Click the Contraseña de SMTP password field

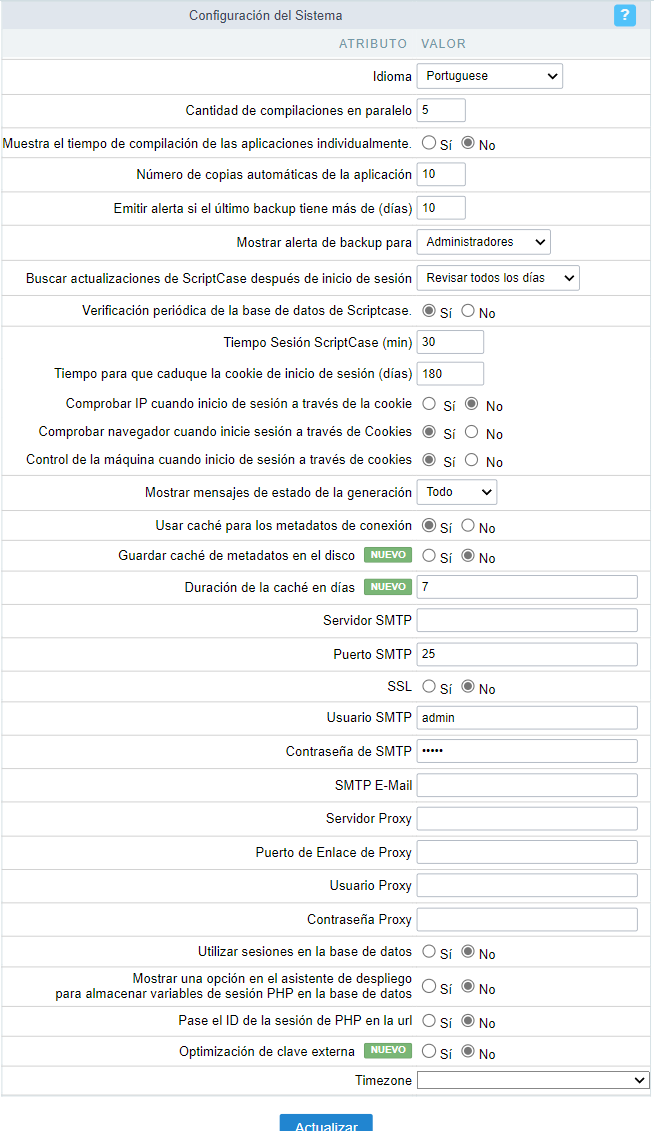(x=527, y=750)
